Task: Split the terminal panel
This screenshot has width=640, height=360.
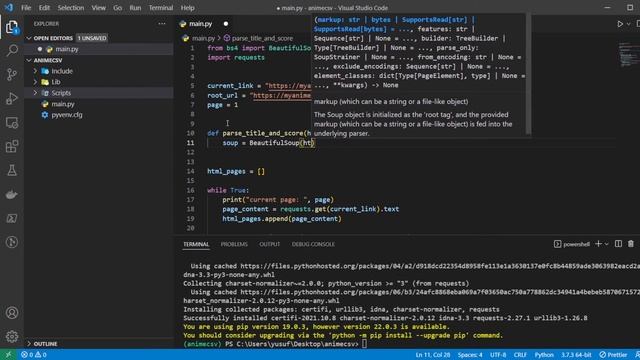Action: (x=618, y=244)
